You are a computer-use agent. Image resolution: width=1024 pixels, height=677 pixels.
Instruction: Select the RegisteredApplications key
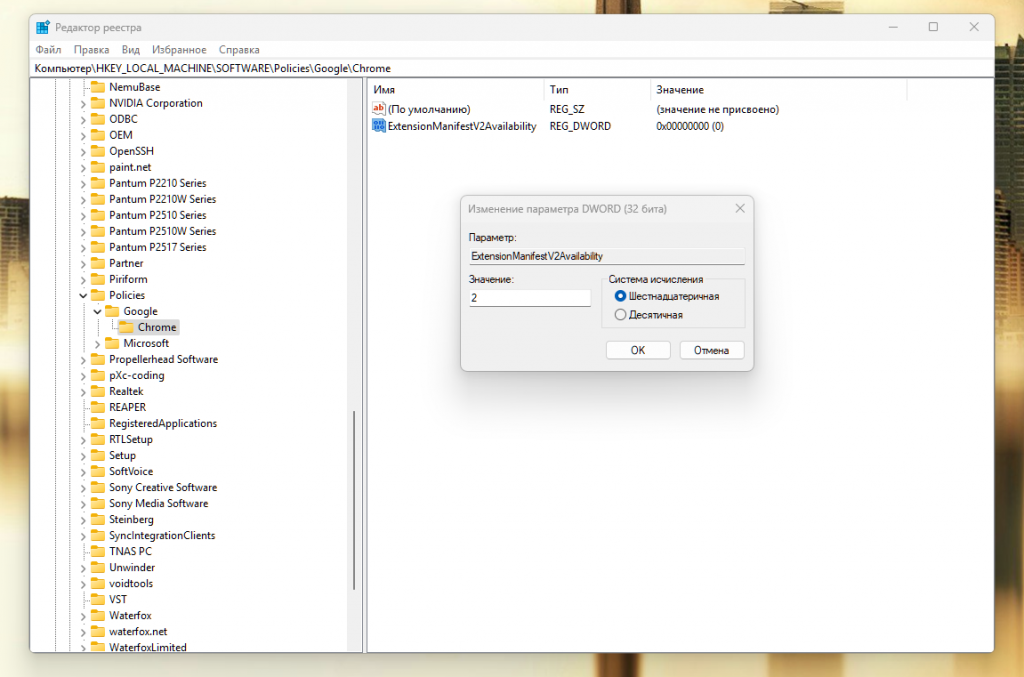click(x=163, y=423)
